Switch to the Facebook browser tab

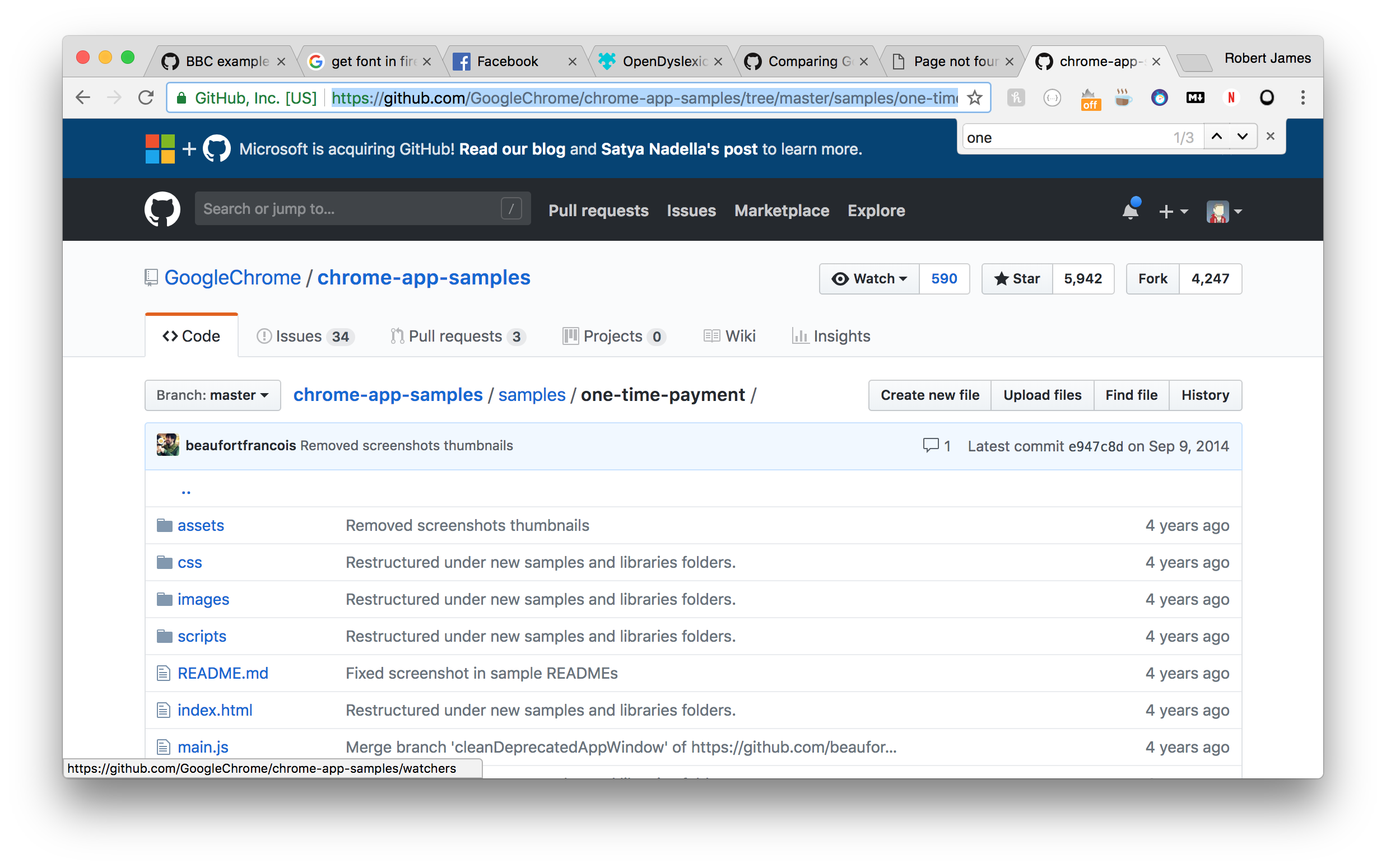click(507, 62)
